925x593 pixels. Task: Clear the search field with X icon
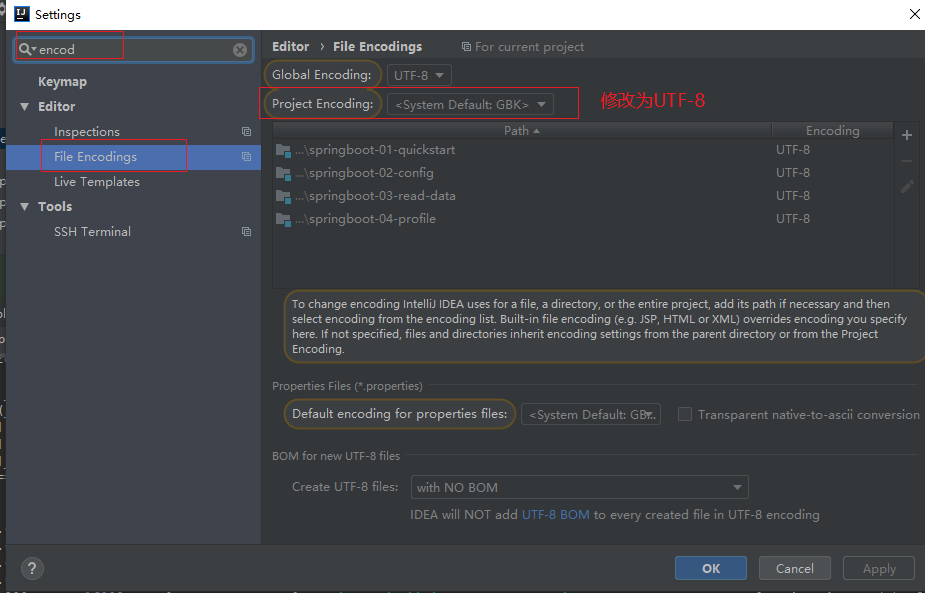tap(240, 50)
